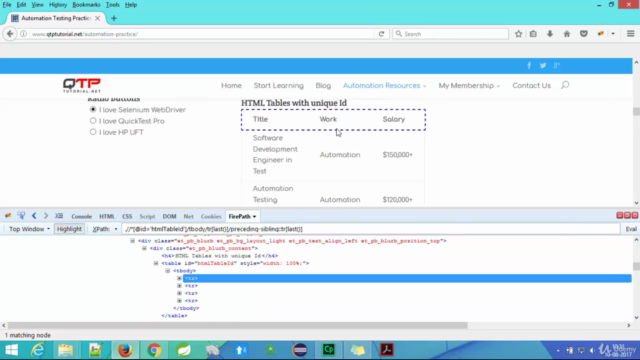This screenshot has height=360, width=640.
Task: Toggle the Firebug command line icon
Action: click(x=59, y=216)
